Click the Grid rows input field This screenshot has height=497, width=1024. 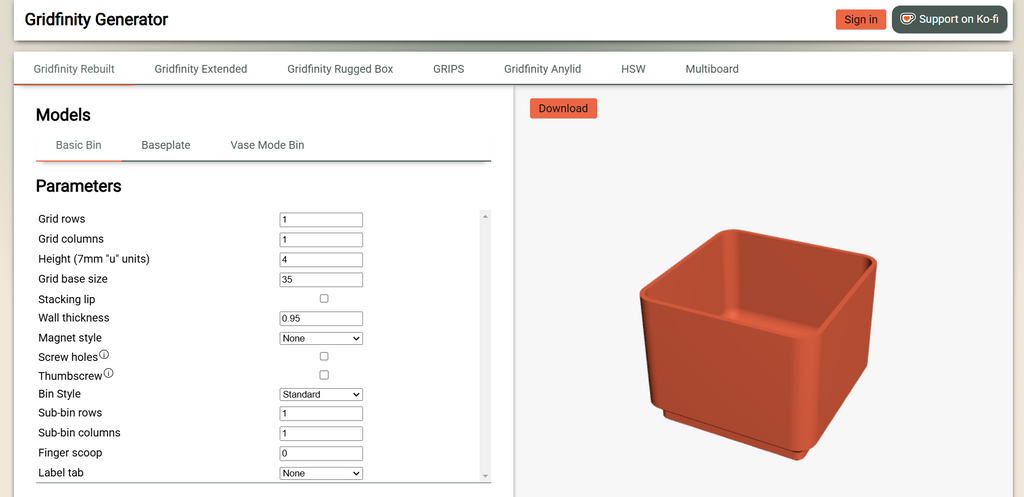point(321,219)
